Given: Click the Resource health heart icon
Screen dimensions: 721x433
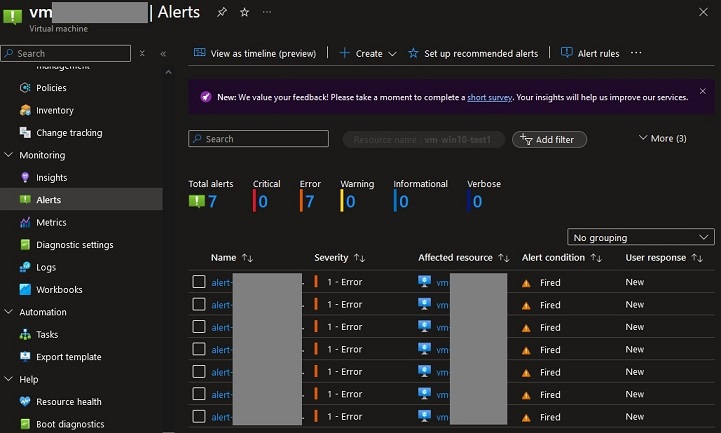Looking at the screenshot, I should 25,401.
